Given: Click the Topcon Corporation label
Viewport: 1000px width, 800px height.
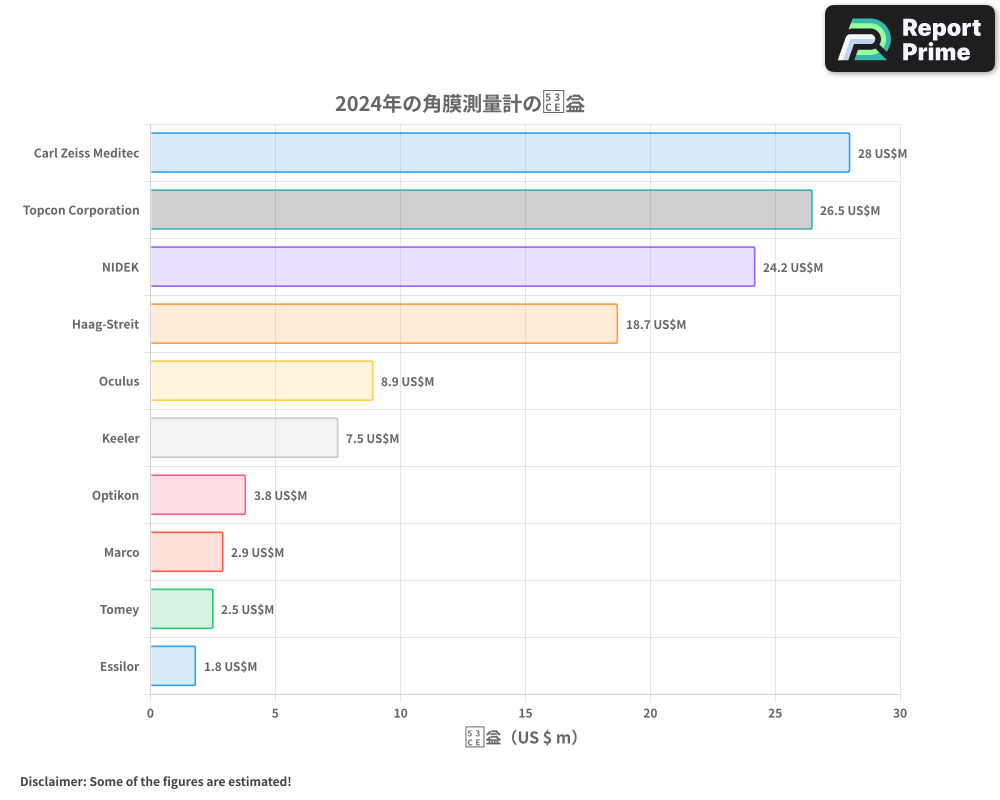Looking at the screenshot, I should click(x=82, y=210).
